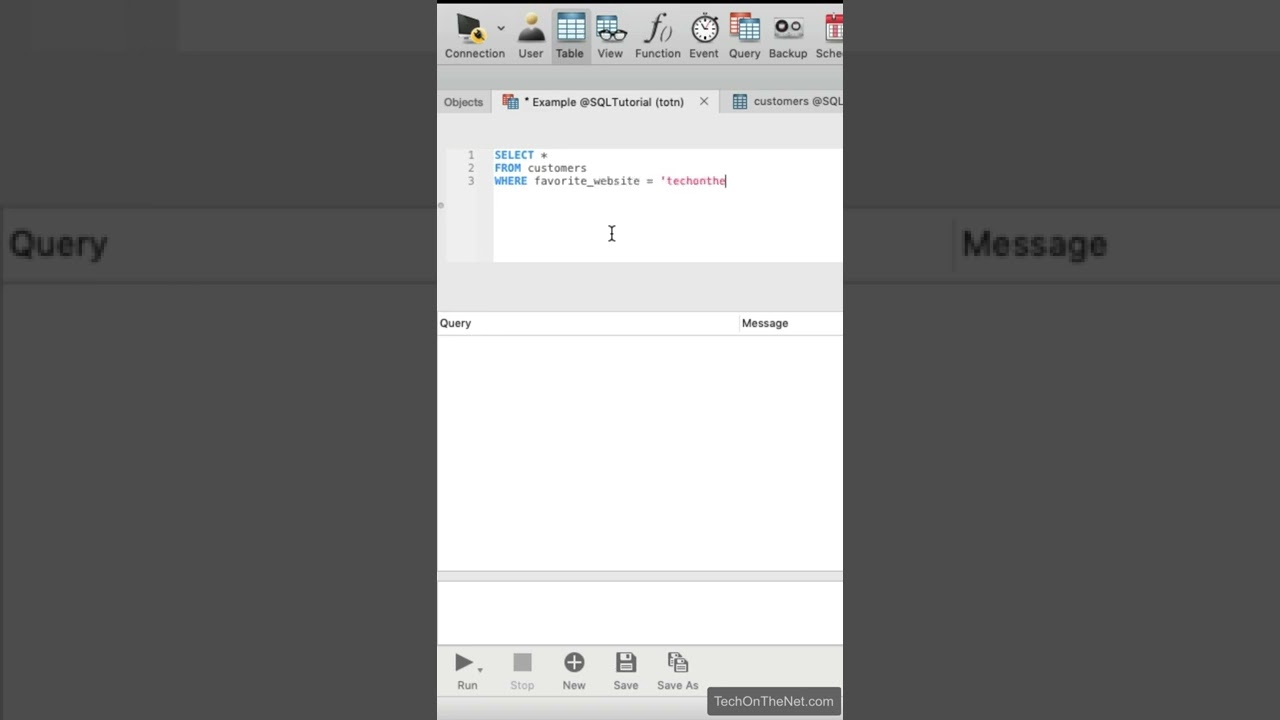The height and width of the screenshot is (720, 1280).
Task: Click the 'techonthe string on line 3
Action: (693, 181)
